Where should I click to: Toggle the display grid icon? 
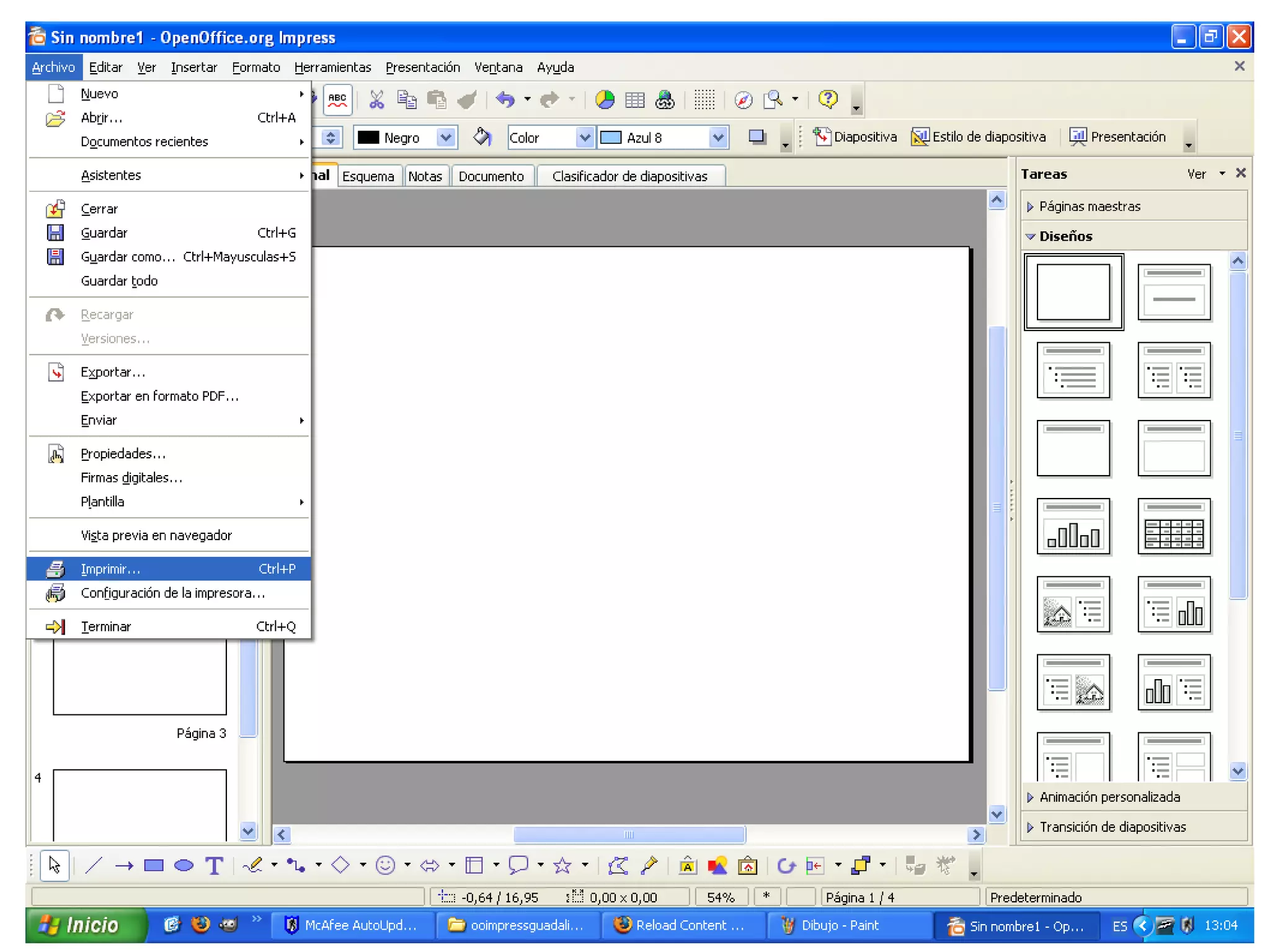click(704, 100)
